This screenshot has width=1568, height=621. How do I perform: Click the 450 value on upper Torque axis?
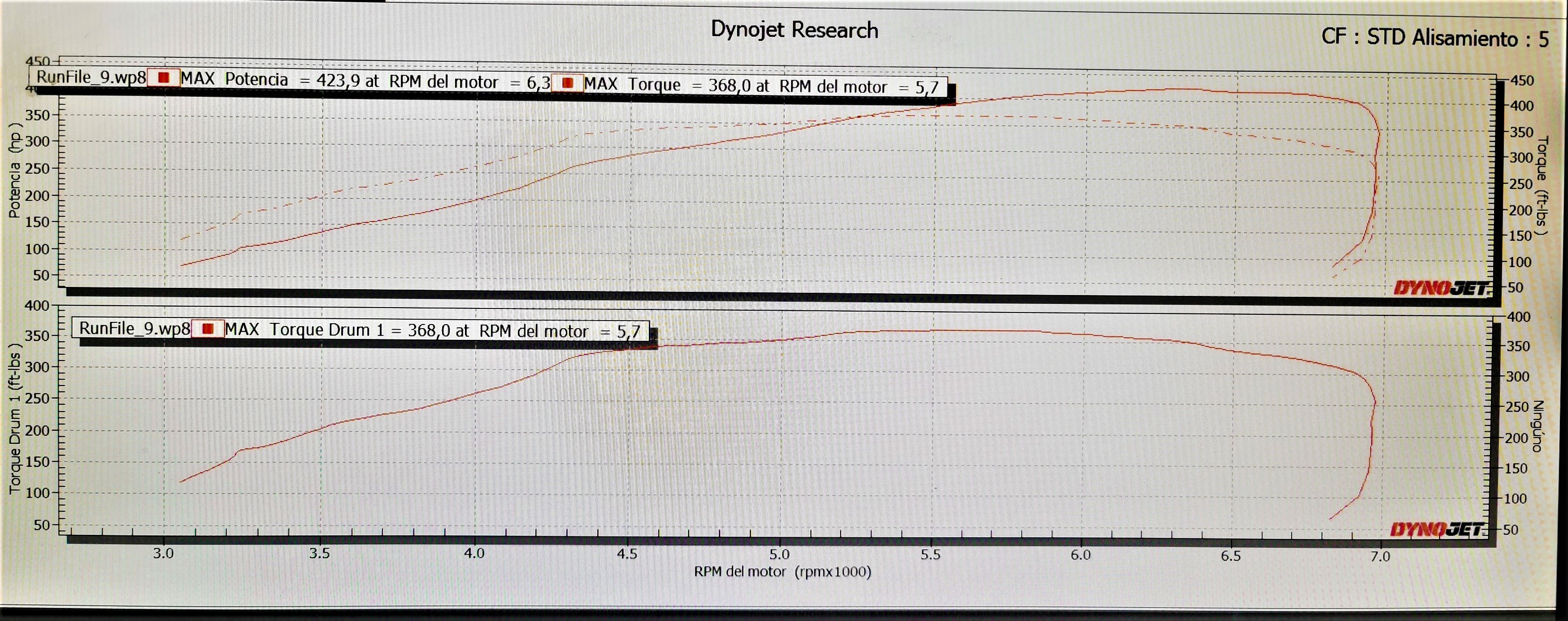click(1522, 81)
